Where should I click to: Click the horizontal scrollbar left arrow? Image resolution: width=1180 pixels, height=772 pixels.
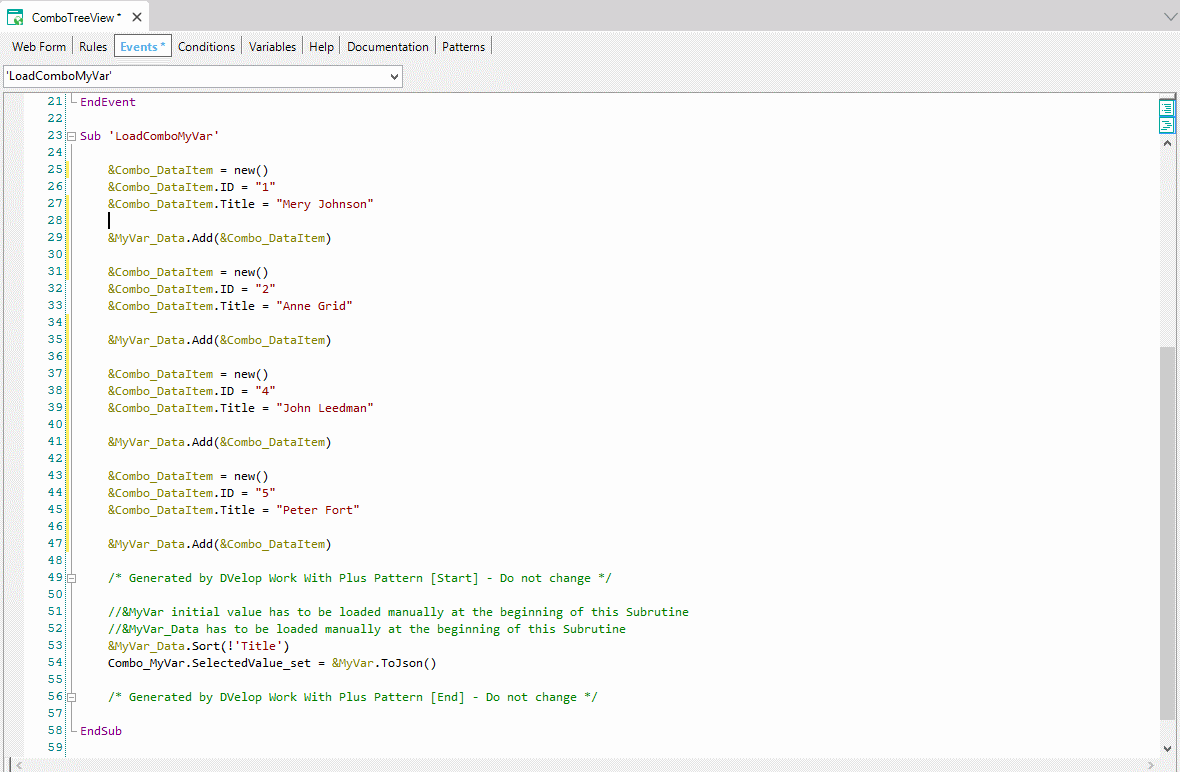point(12,765)
